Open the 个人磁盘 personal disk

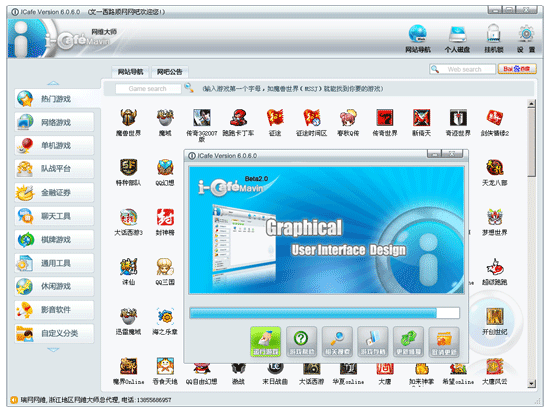(457, 34)
